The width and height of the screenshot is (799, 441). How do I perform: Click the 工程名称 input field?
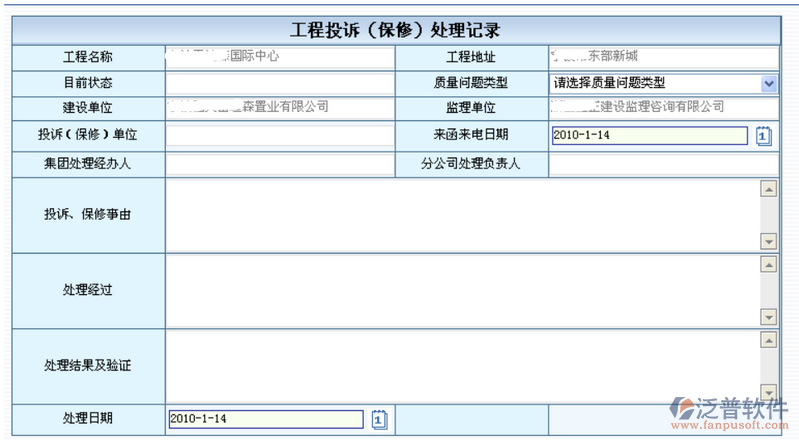[280, 57]
